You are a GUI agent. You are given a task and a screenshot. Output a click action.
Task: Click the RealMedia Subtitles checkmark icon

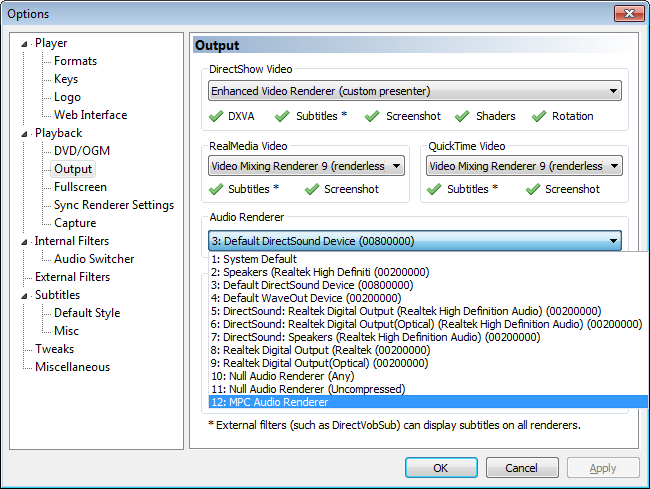[x=216, y=189]
